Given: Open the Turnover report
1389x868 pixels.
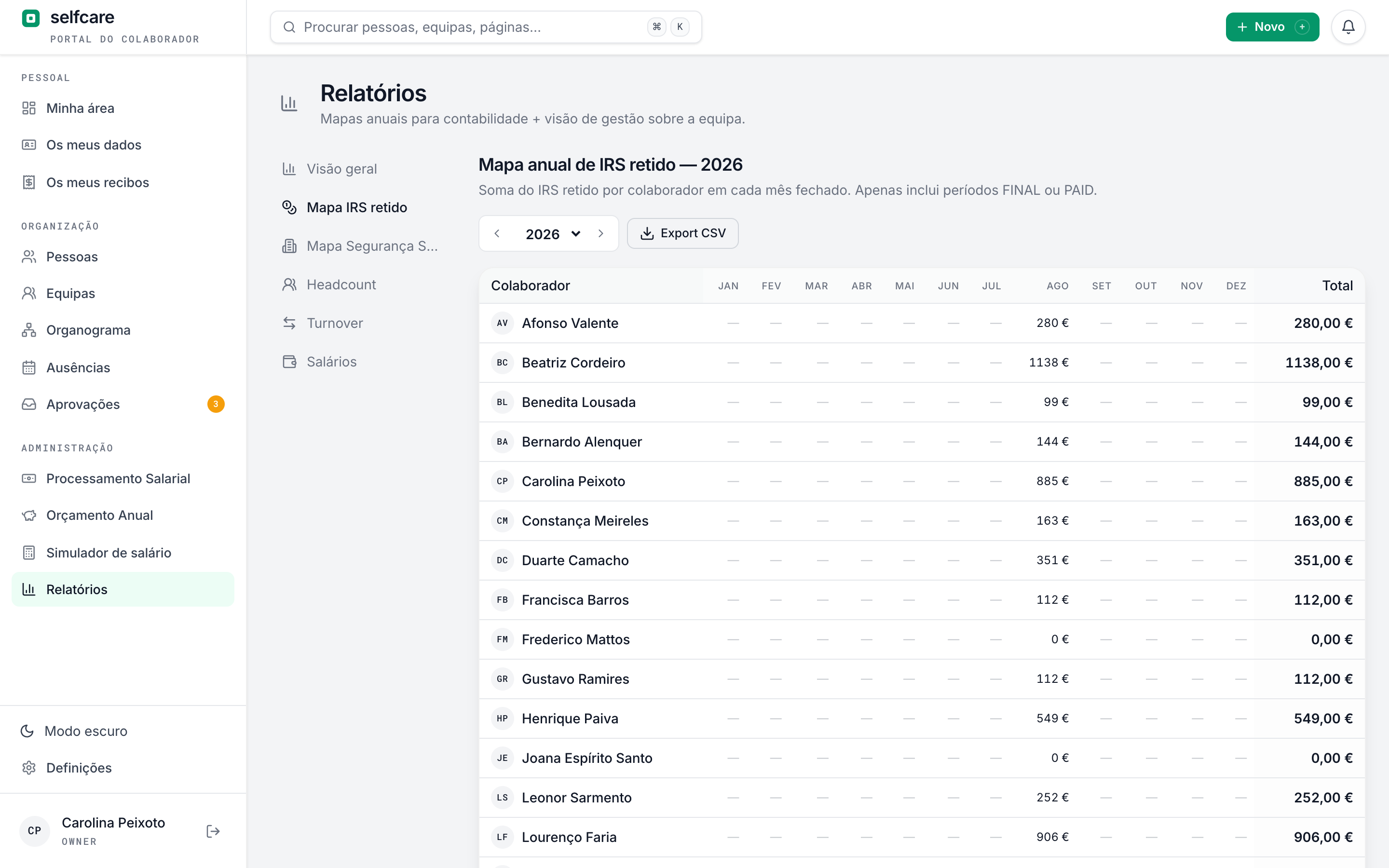Looking at the screenshot, I should pyautogui.click(x=362, y=323).
